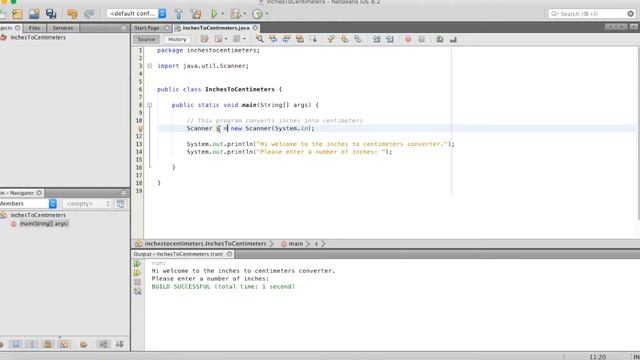Start macro recording with the red circle icon
Image resolution: width=640 pixels, height=360 pixels.
click(408, 39)
